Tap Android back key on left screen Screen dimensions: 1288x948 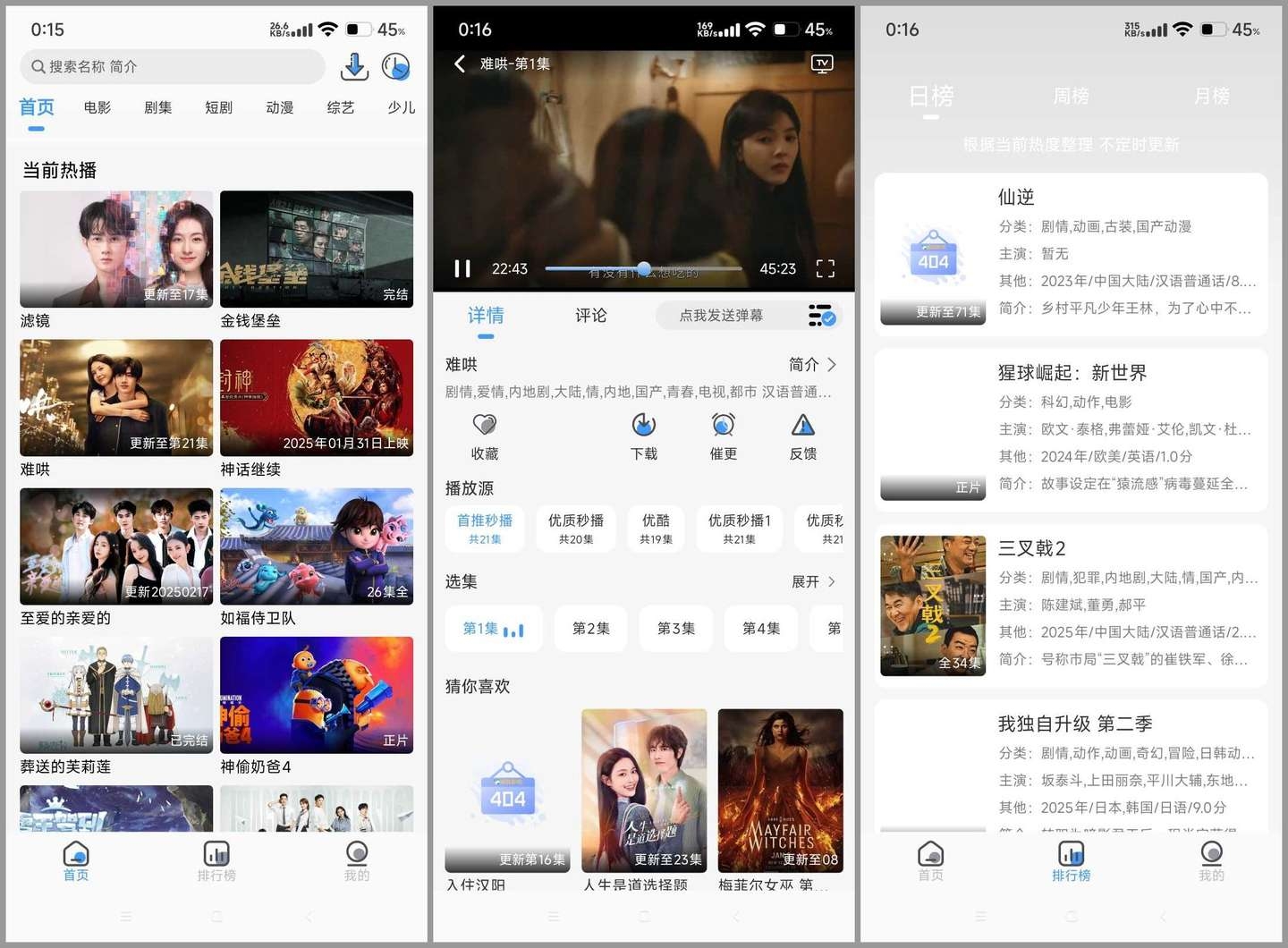point(309,917)
